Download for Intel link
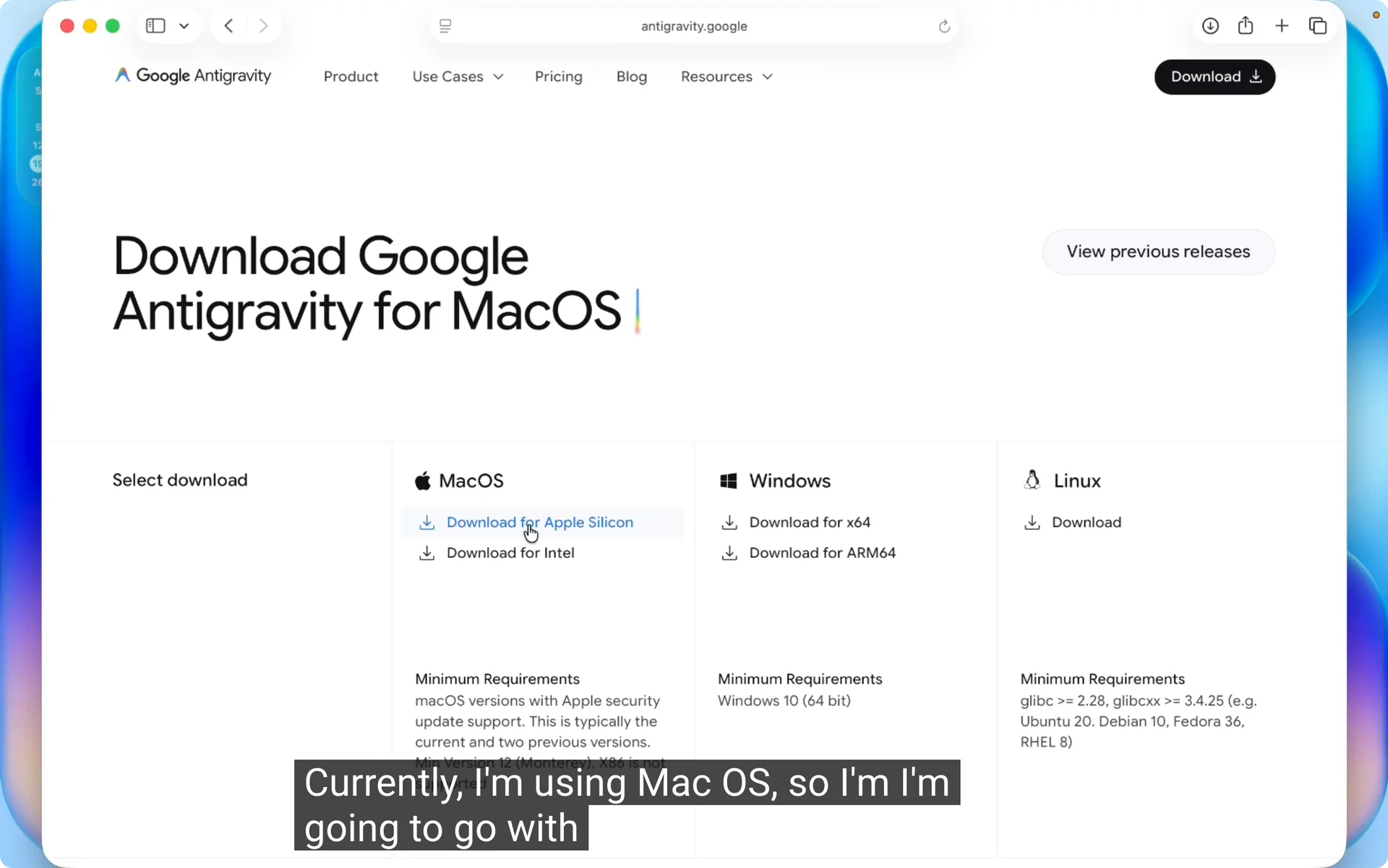Image resolution: width=1388 pixels, height=868 pixels. coord(510,553)
